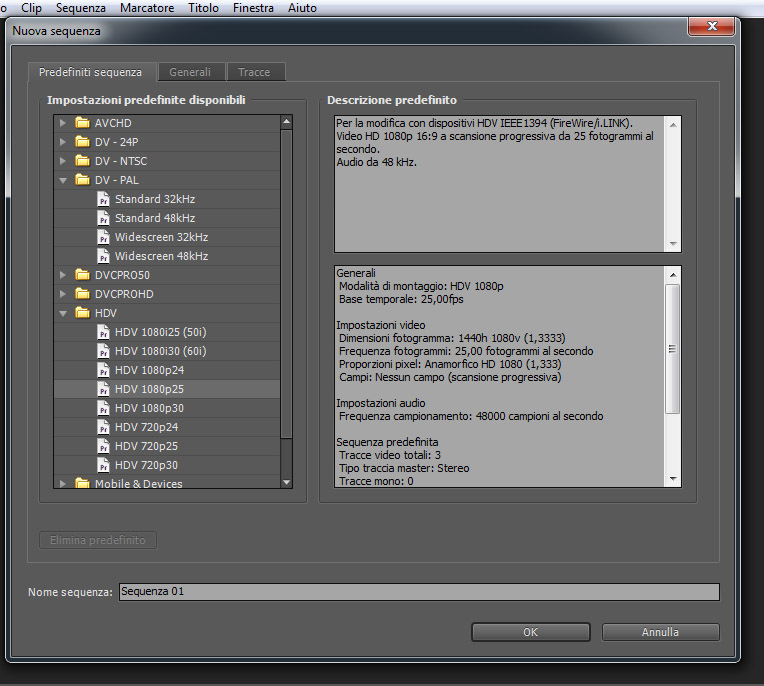Collapse the DV - PAL folder
This screenshot has width=764, height=686.
[62, 180]
